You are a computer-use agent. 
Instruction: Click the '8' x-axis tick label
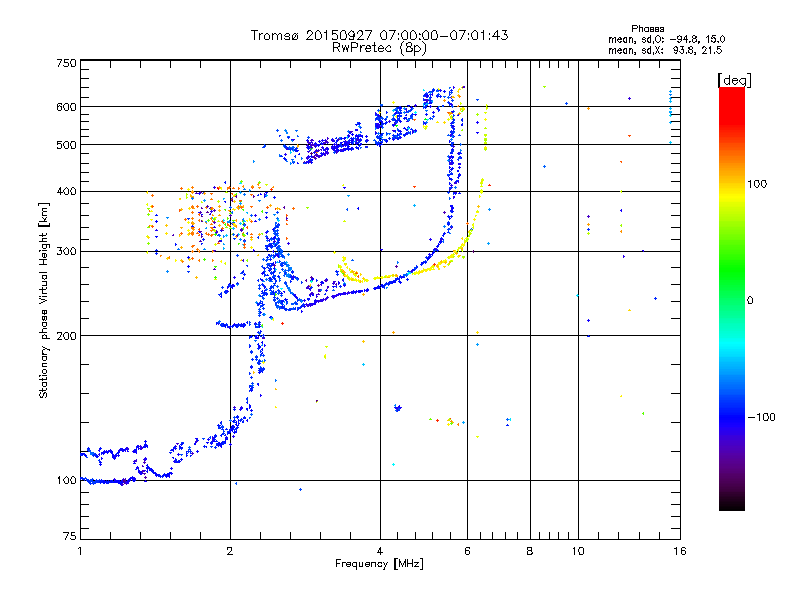tap(530, 551)
